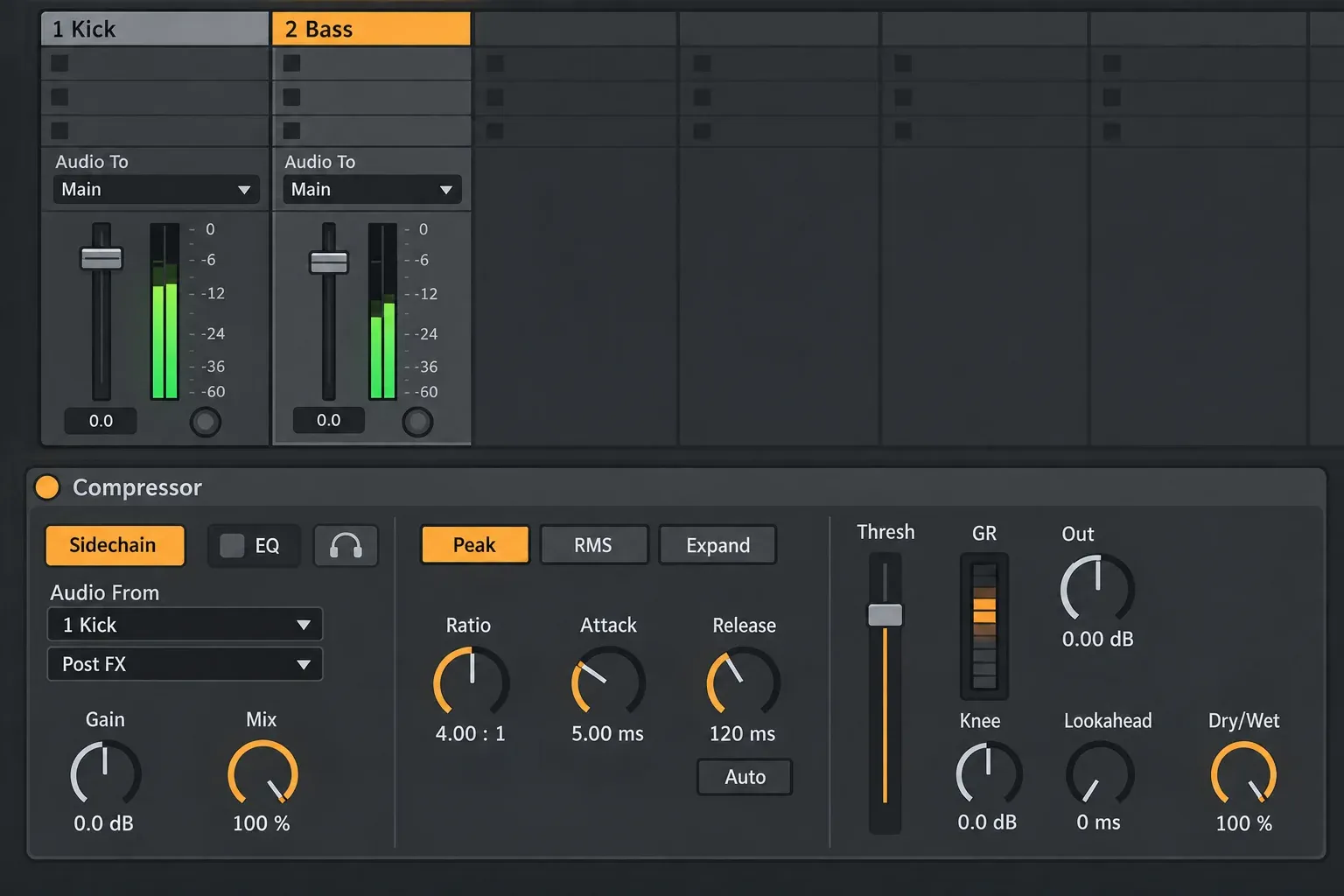This screenshot has height=896, width=1344.
Task: Click the Kick track volume fader handle
Action: tap(101, 258)
